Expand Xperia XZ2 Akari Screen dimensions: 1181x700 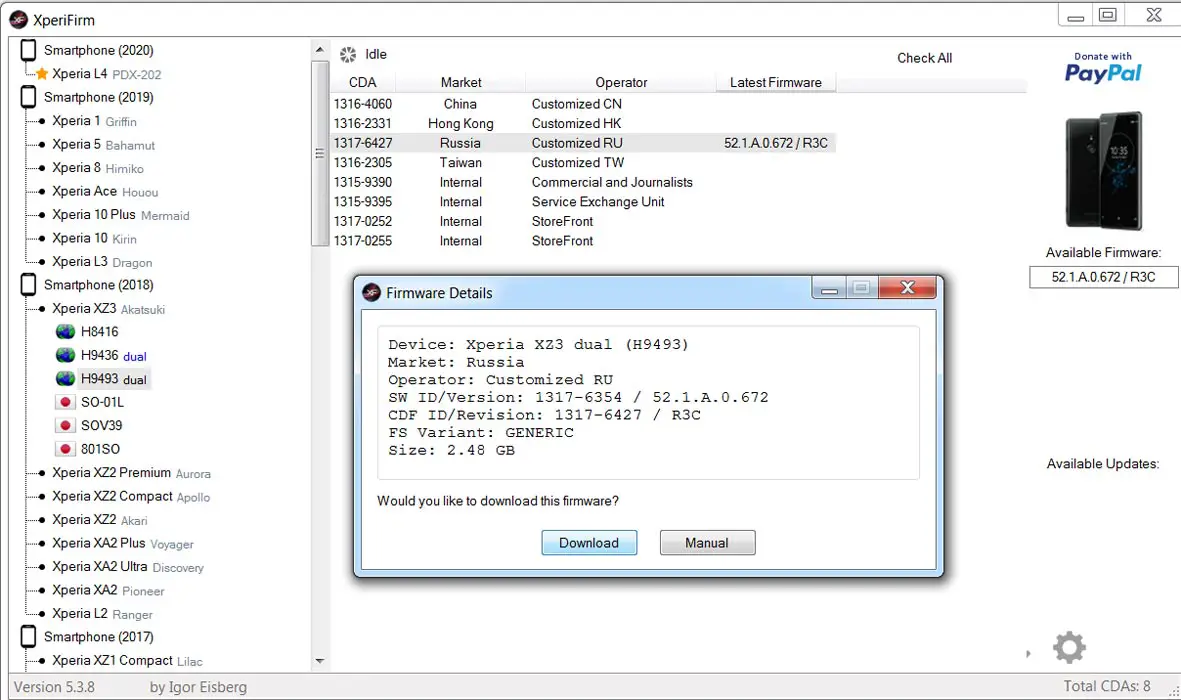pos(41,519)
